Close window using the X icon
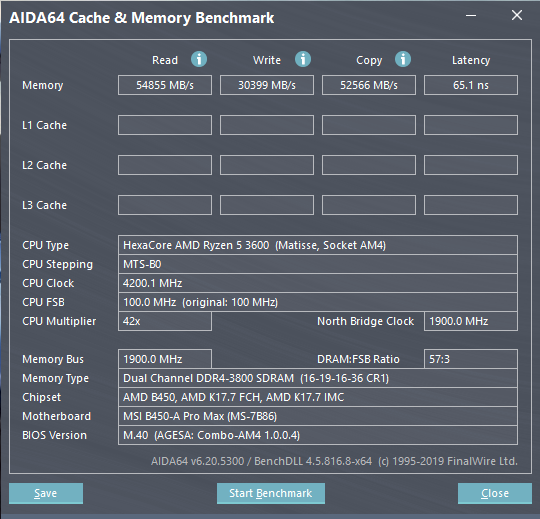Viewport: 540px width, 519px height. 517,15
